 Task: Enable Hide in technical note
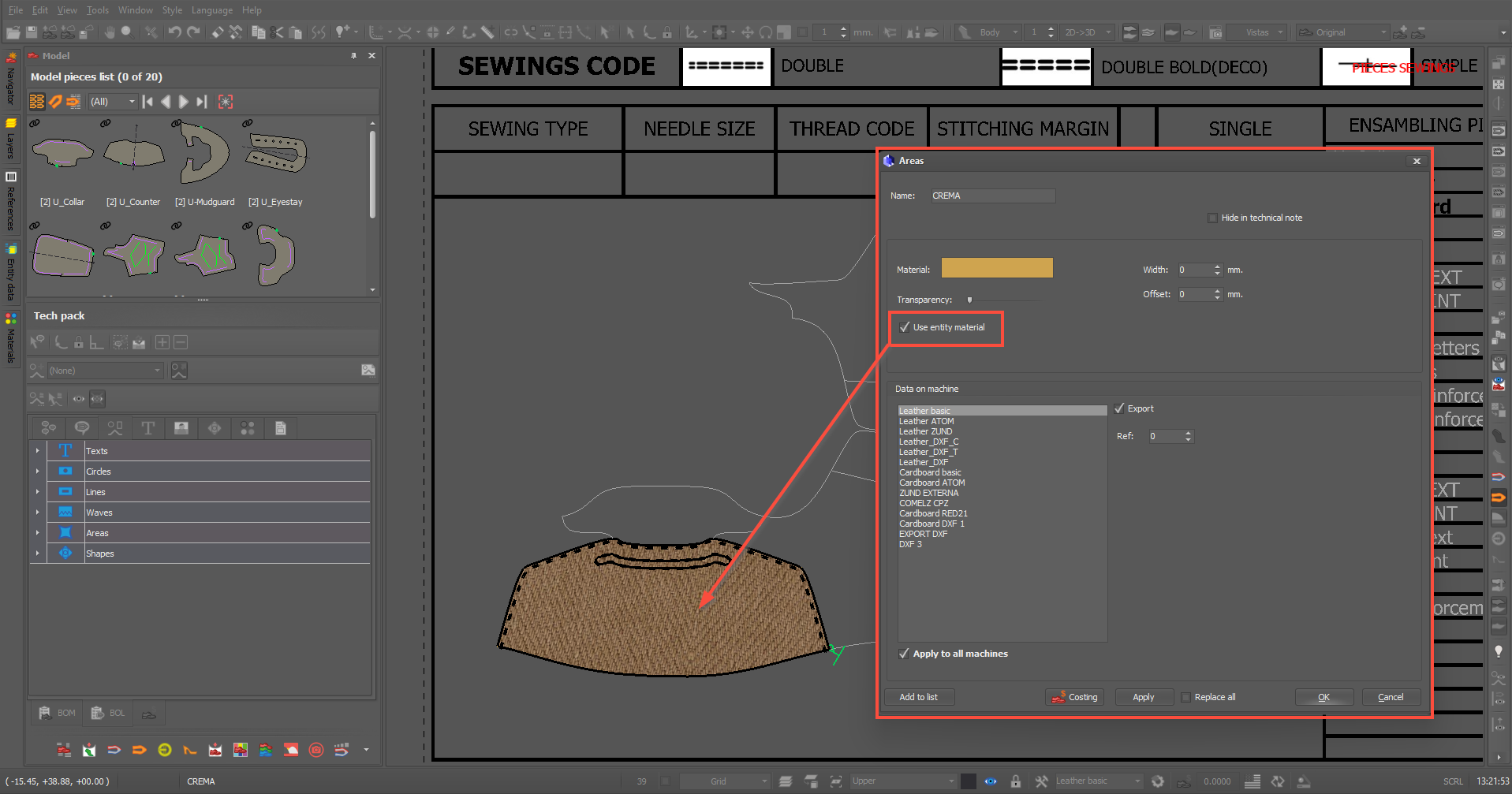click(1212, 218)
